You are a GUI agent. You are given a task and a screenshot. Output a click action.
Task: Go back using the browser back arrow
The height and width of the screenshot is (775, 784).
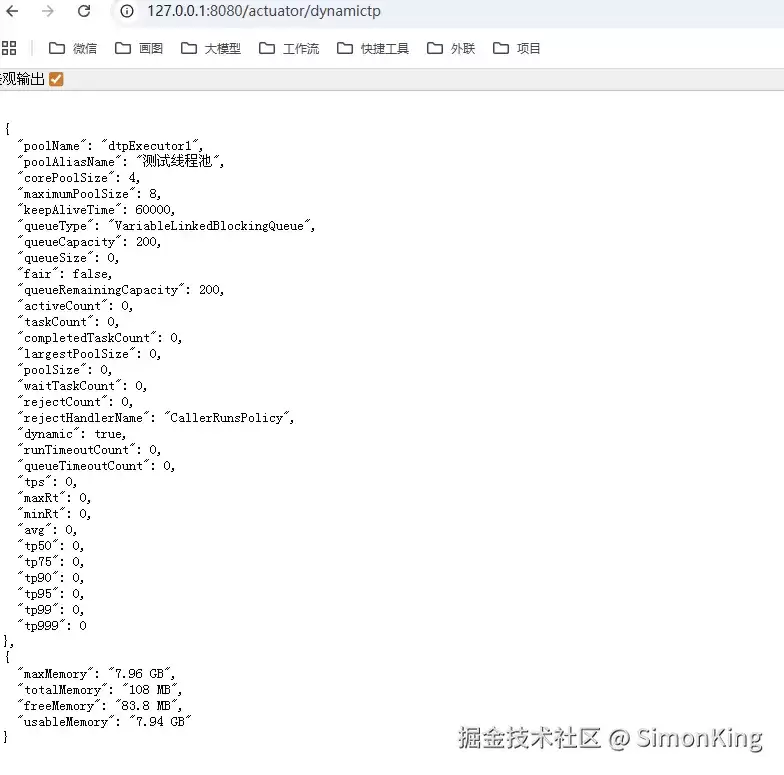coord(12,11)
